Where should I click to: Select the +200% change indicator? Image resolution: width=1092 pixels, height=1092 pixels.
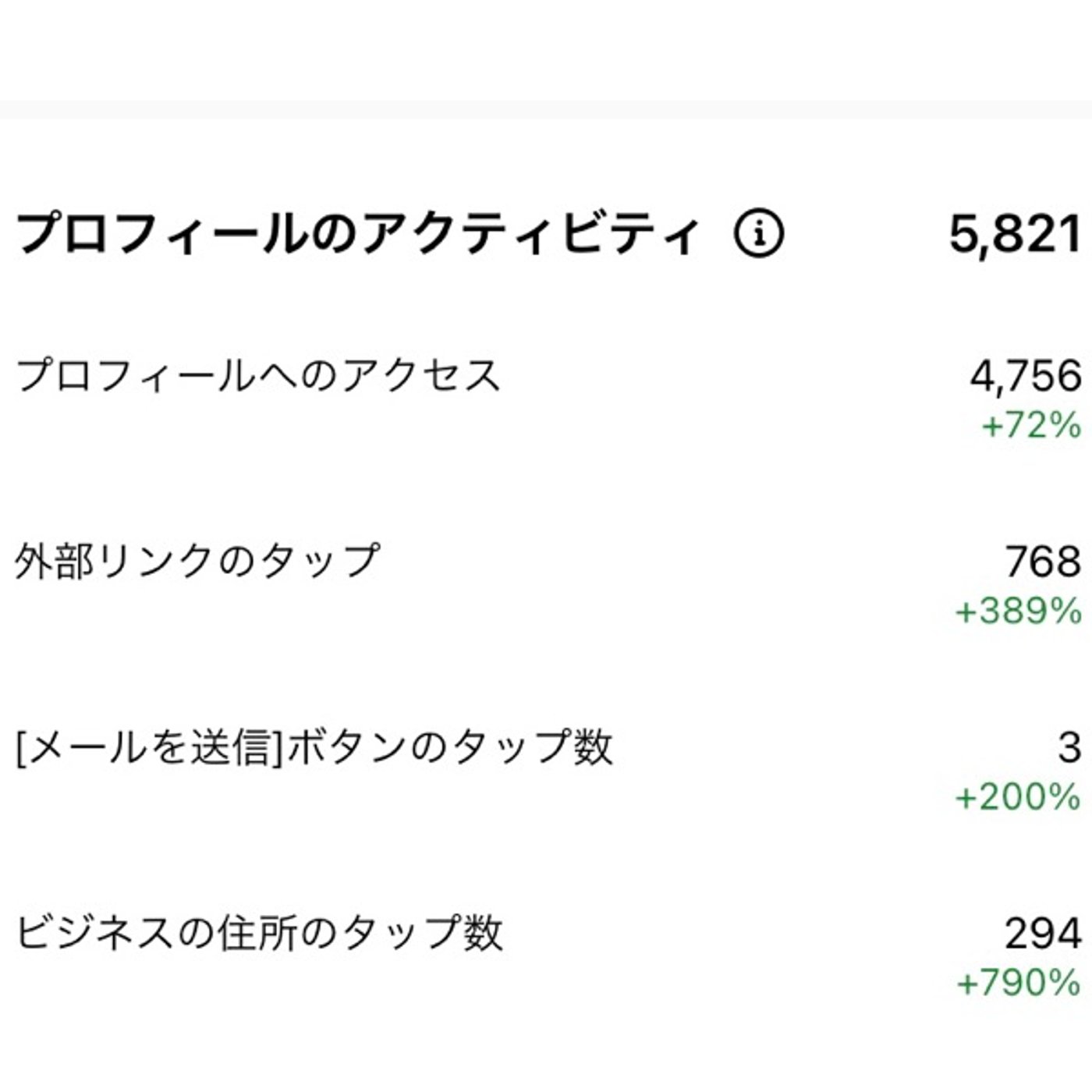tap(1019, 797)
